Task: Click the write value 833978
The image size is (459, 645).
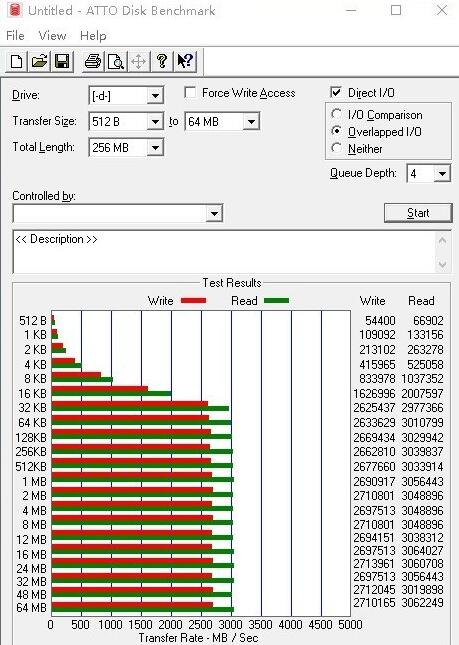Action: 377,378
